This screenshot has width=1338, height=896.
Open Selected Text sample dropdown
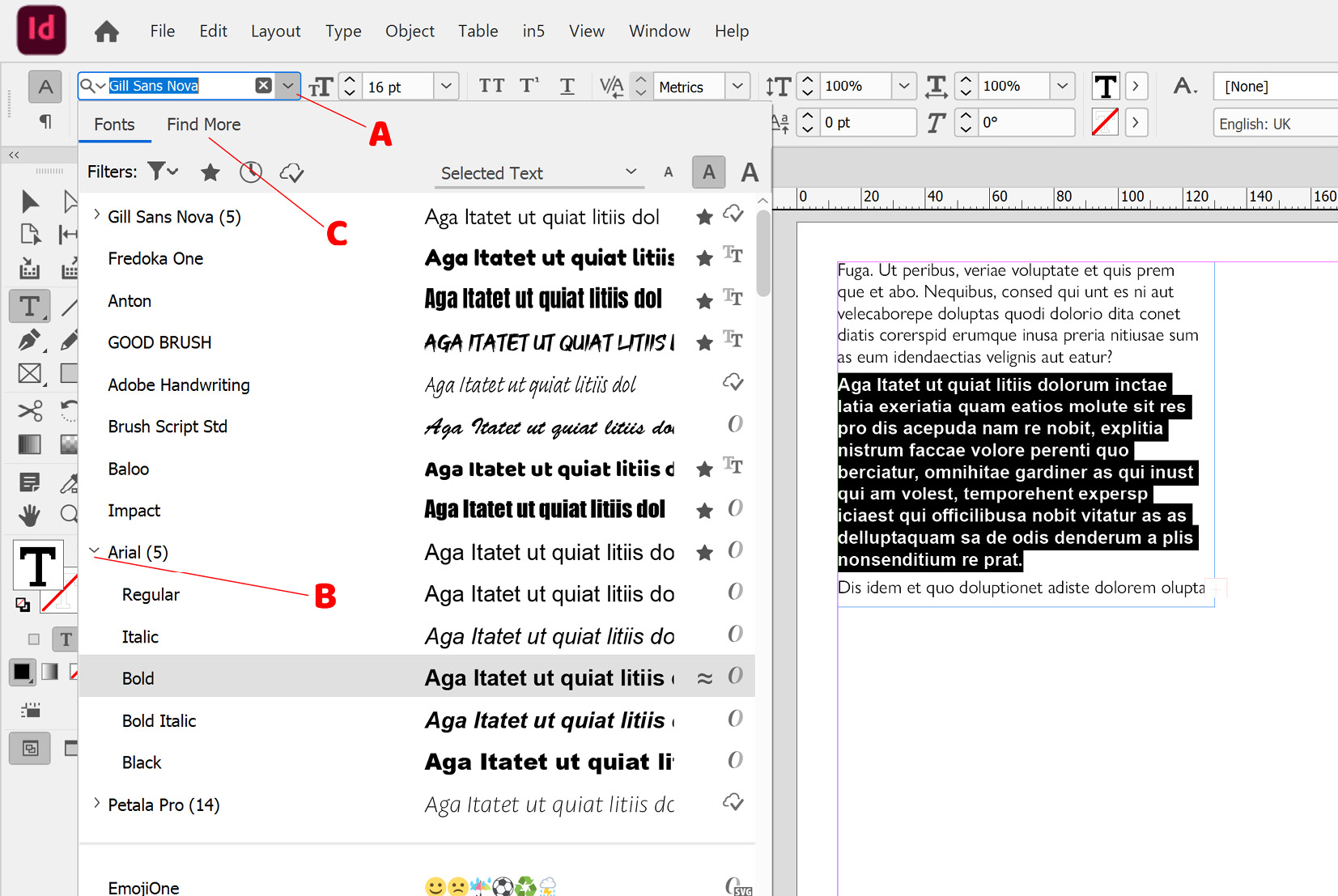pos(539,173)
